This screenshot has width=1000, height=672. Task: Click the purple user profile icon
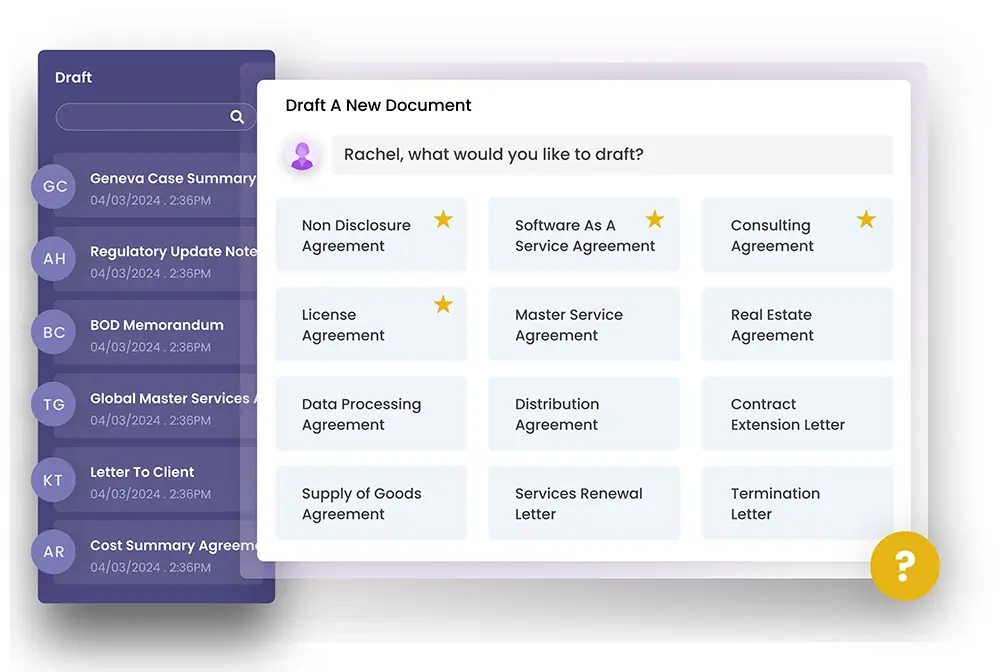coord(302,154)
